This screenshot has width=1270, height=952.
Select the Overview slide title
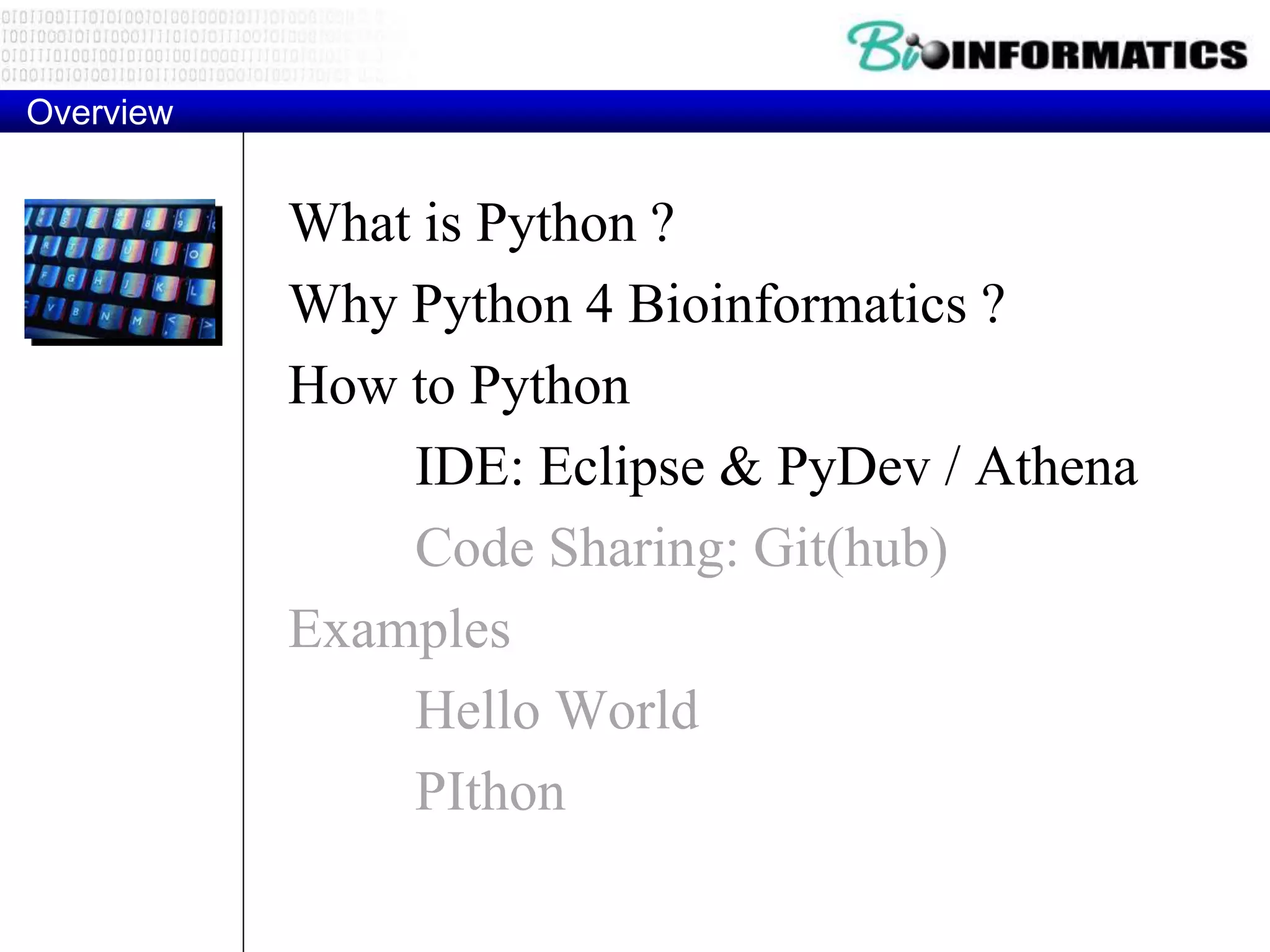point(100,112)
